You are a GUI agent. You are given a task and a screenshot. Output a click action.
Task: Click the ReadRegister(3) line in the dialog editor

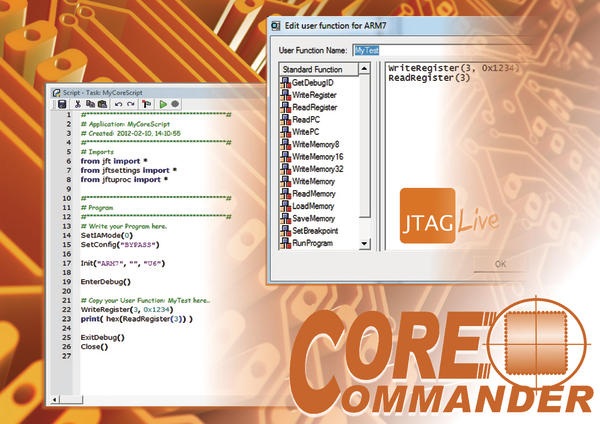[x=429, y=78]
